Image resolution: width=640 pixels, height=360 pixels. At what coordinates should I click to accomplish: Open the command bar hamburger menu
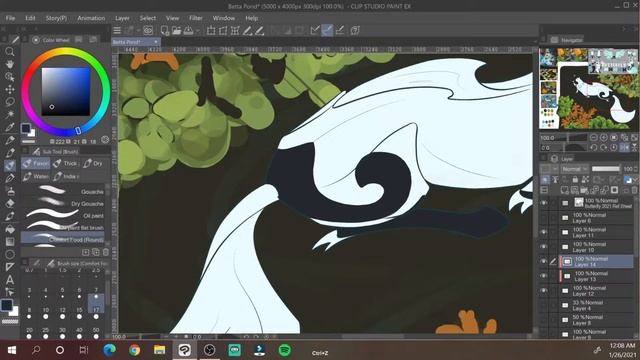[x=117, y=31]
